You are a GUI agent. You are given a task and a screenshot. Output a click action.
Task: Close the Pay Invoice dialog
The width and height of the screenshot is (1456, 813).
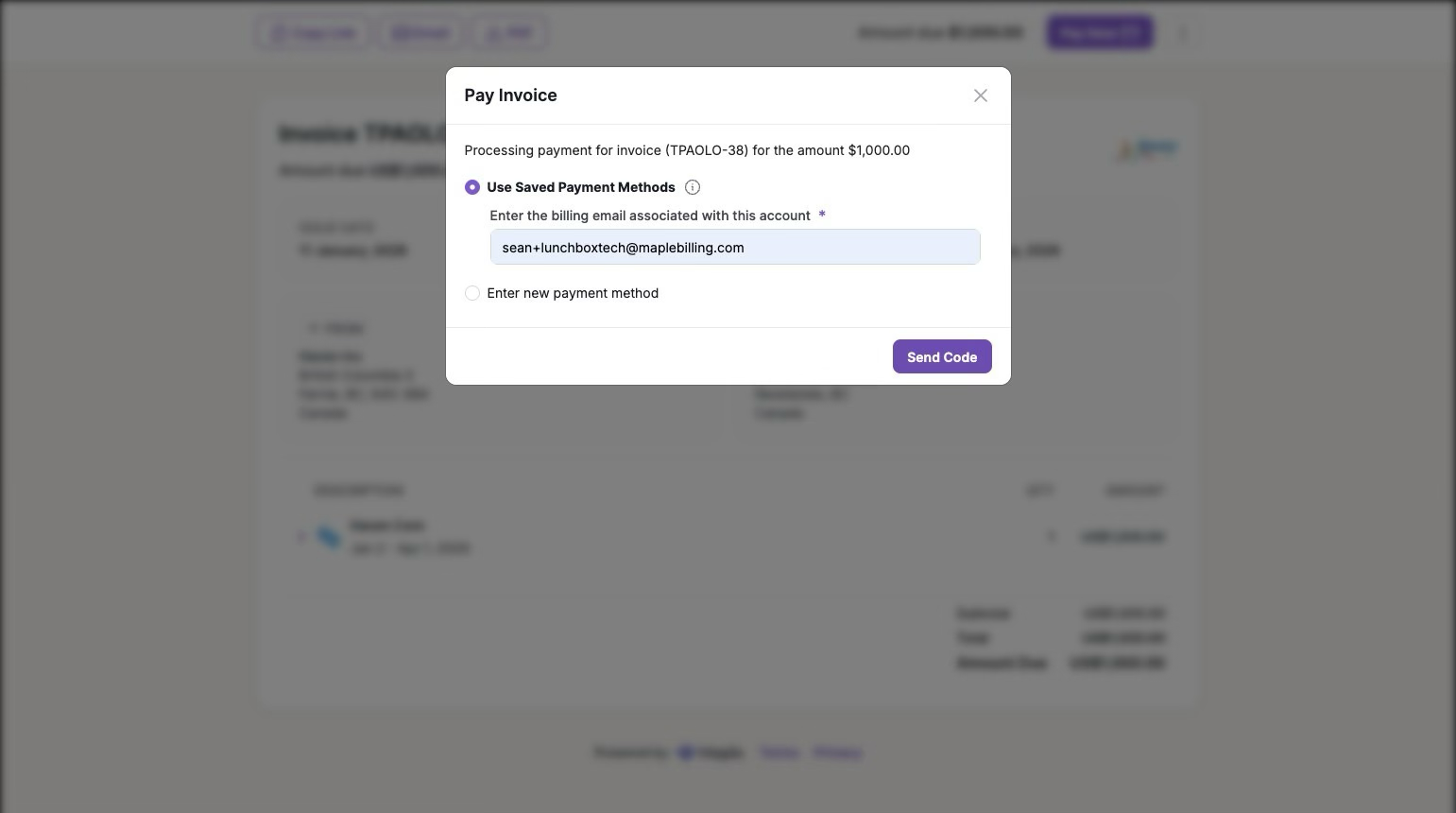click(981, 95)
